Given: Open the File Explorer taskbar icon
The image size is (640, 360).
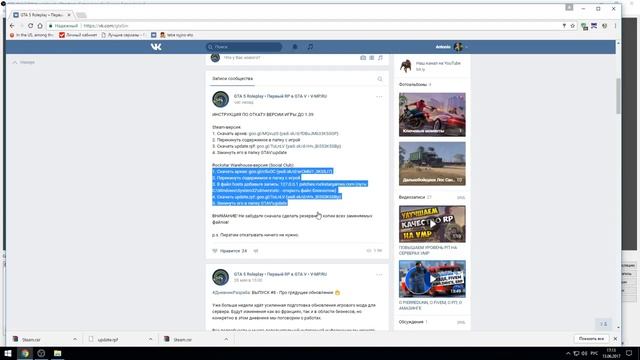Looking at the screenshot, I should [x=58, y=353].
